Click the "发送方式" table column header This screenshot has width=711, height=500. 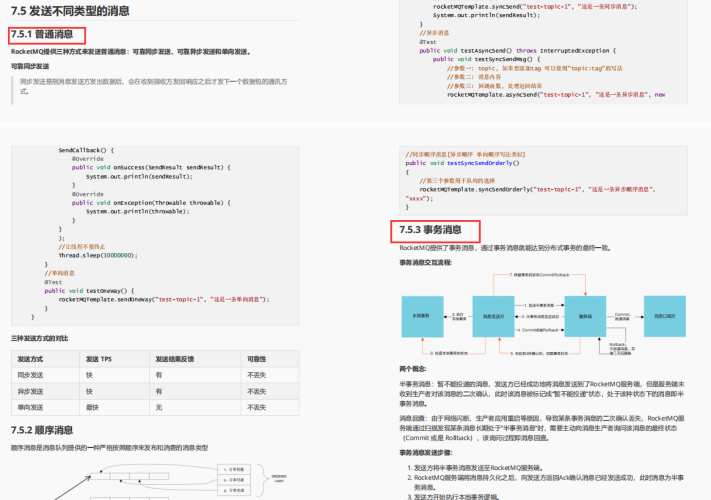[30, 359]
